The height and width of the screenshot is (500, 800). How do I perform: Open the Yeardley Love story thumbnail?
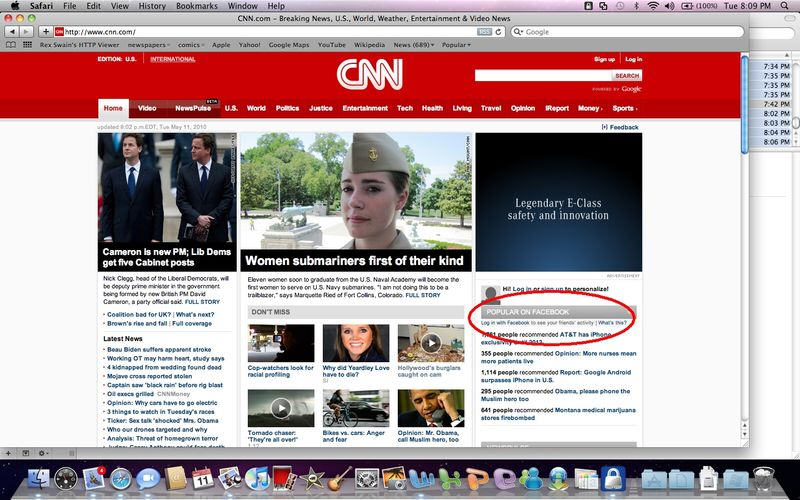356,343
